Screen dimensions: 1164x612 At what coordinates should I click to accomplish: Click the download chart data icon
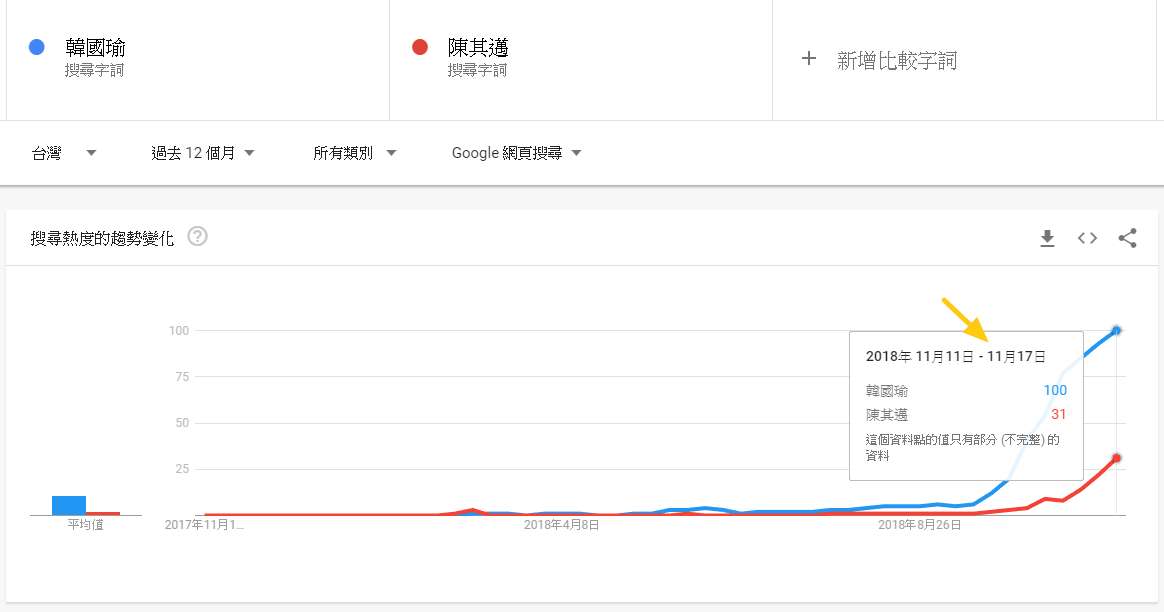pos(1047,238)
